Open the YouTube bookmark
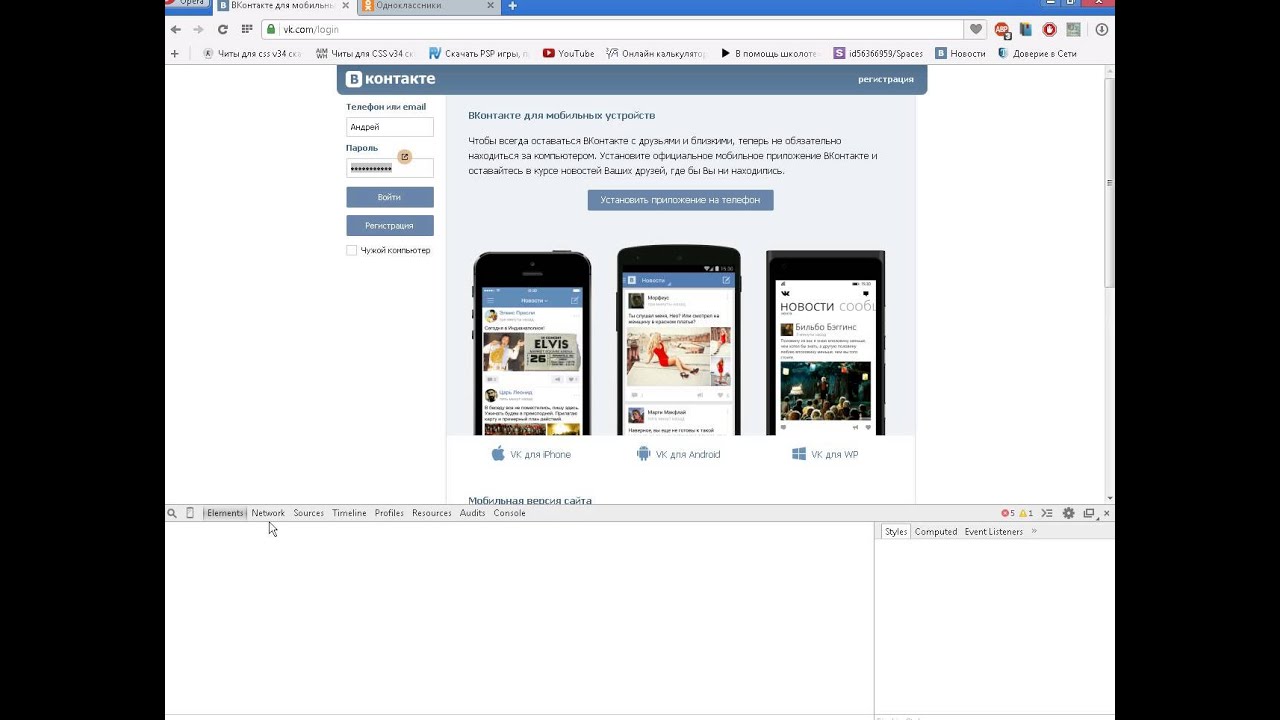The image size is (1280, 720). click(568, 53)
